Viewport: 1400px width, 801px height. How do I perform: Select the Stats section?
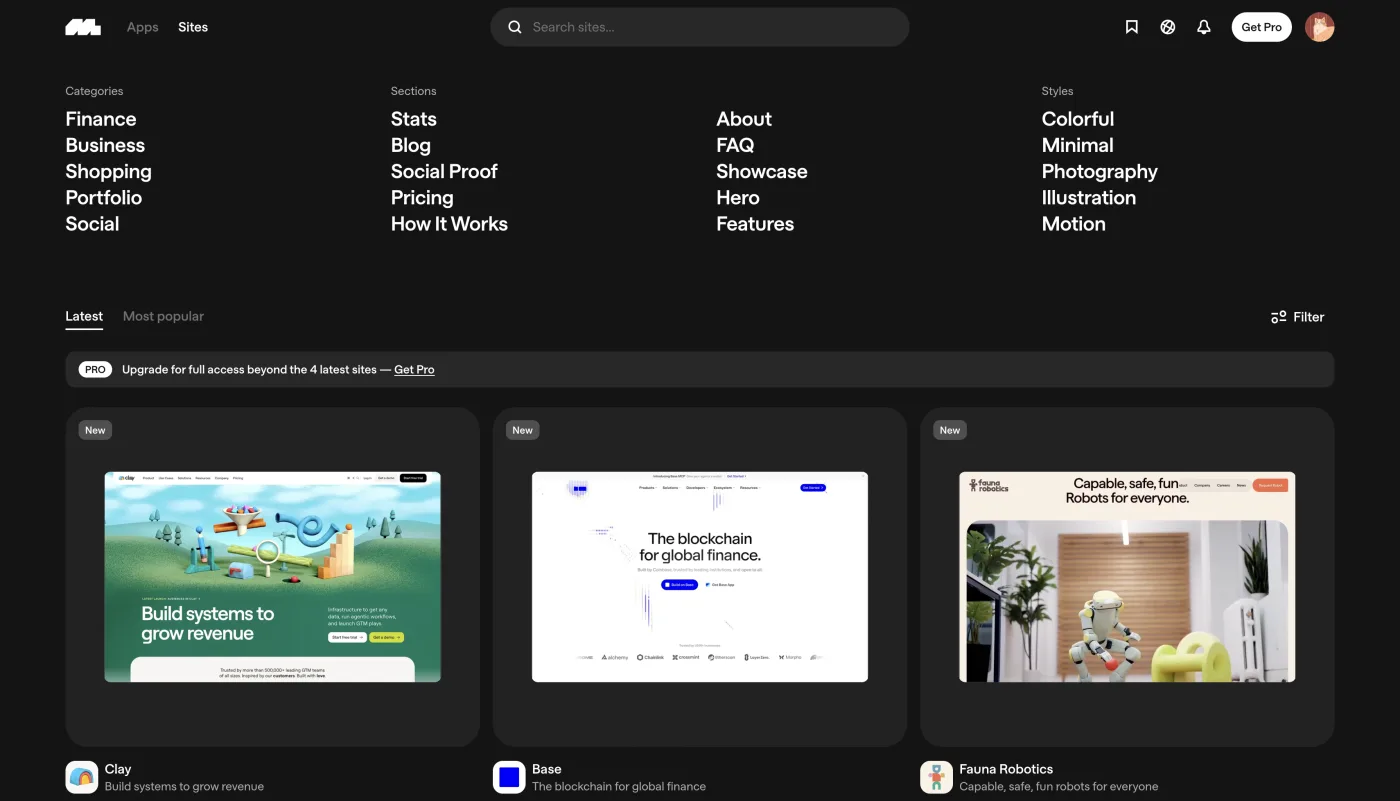(414, 119)
